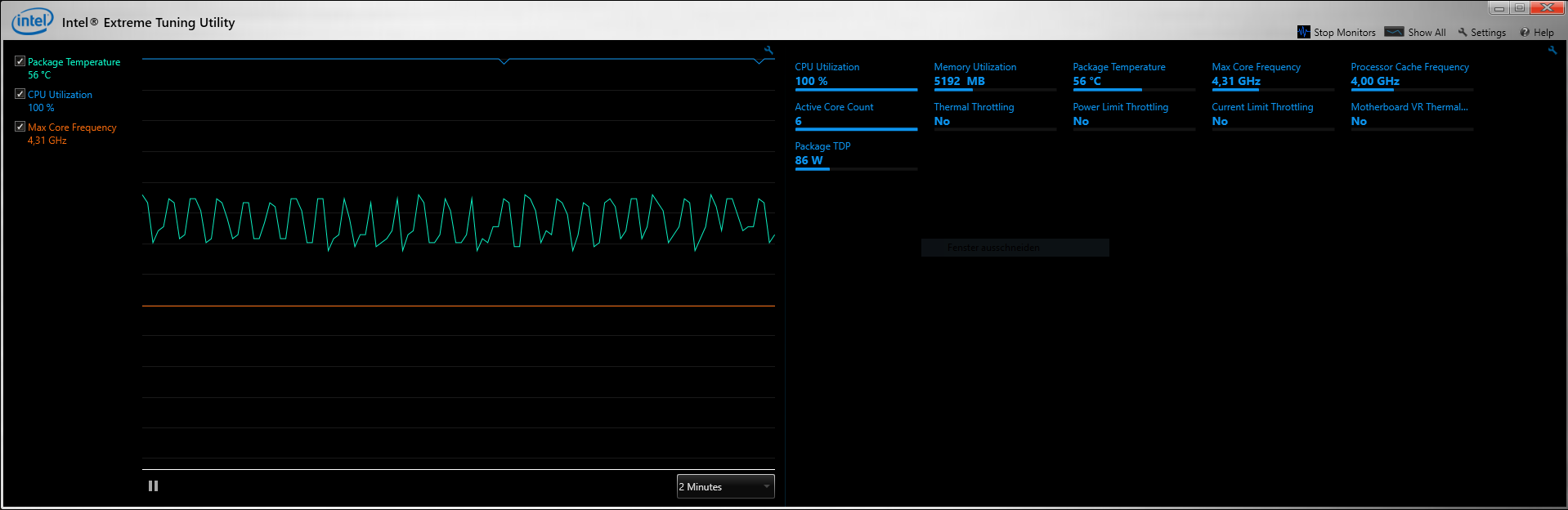Click the CPU Utilization legend label

(60, 95)
